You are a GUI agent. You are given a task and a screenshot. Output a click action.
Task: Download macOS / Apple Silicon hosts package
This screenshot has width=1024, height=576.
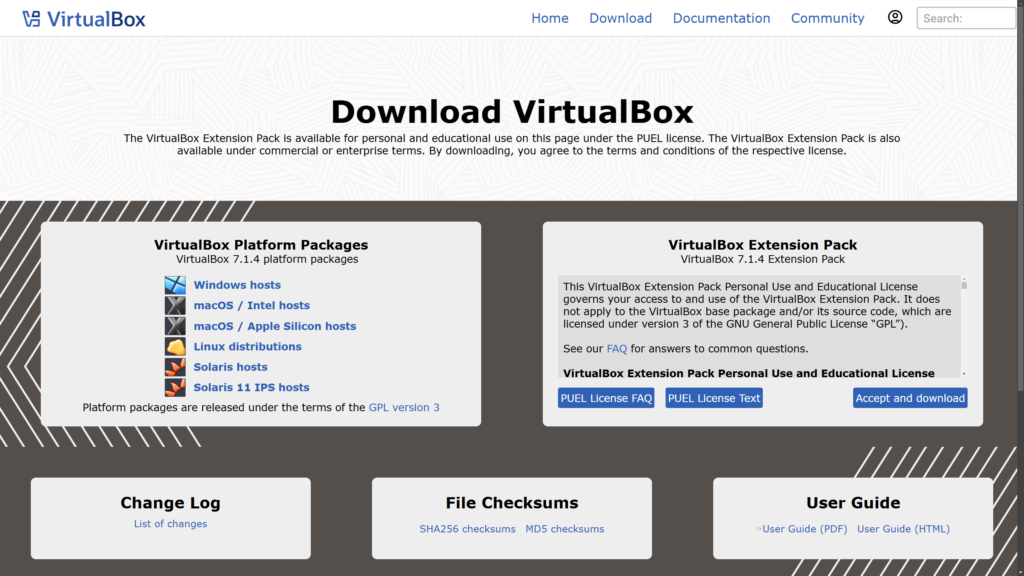pos(275,326)
